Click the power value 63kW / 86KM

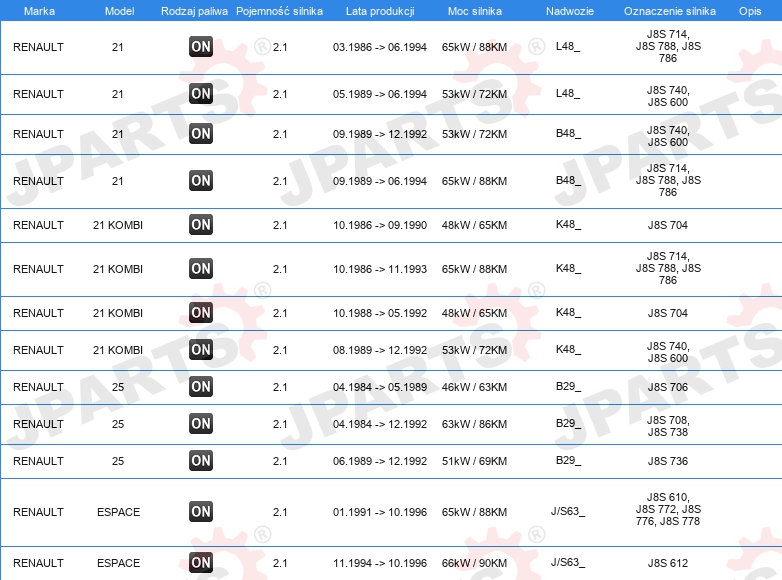(474, 424)
